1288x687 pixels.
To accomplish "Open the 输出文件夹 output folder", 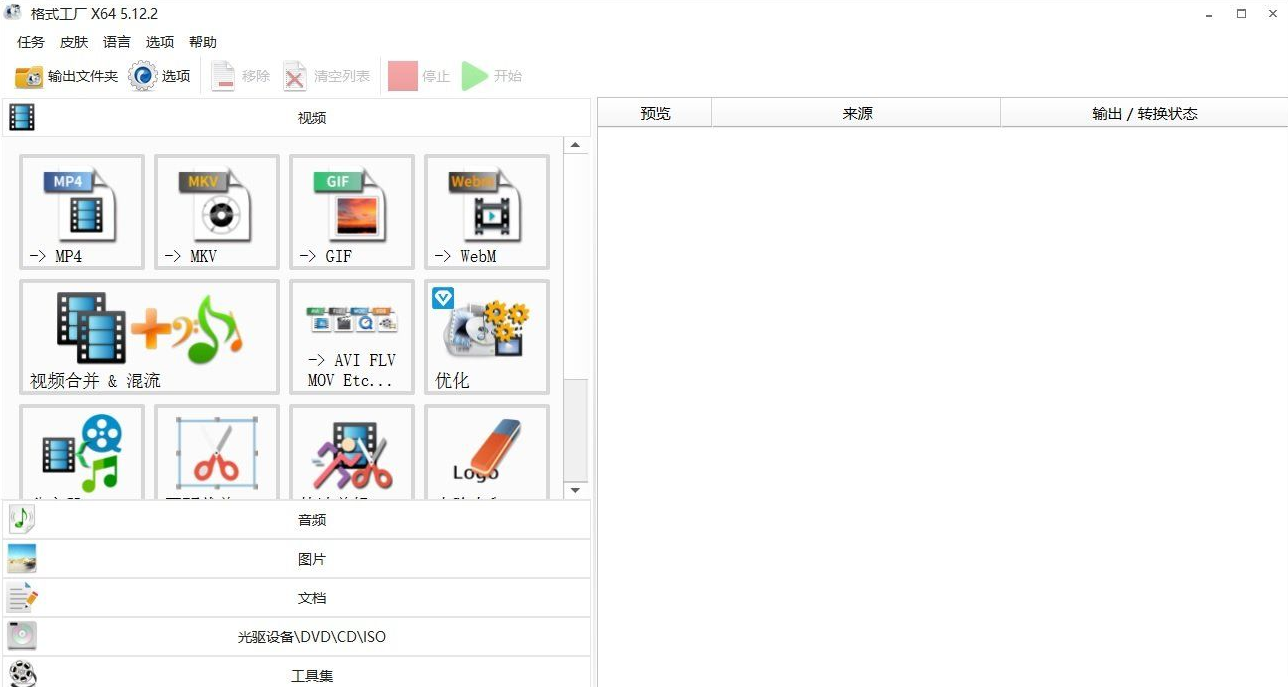I will [x=66, y=75].
